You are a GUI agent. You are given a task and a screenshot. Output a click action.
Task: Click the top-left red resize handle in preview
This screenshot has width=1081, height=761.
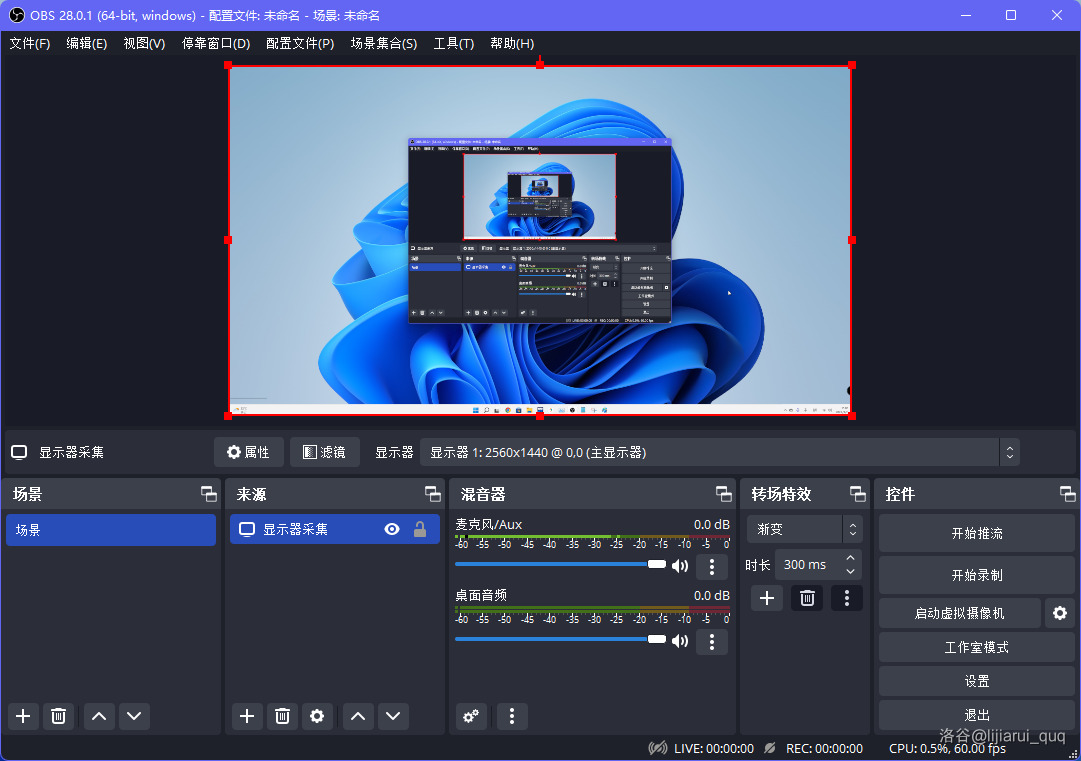[x=228, y=65]
